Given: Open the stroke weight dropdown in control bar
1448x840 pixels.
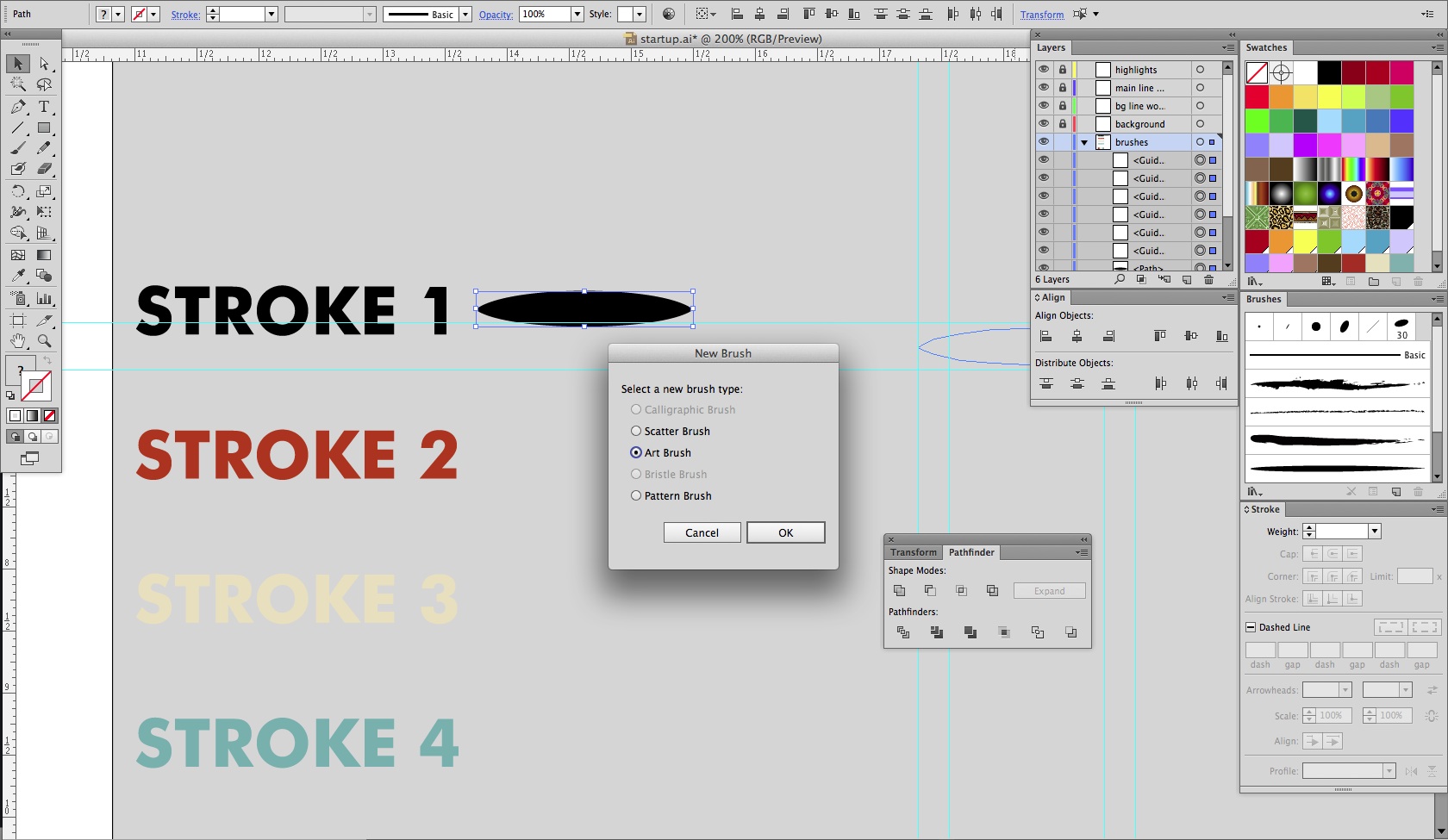Looking at the screenshot, I should [x=271, y=14].
